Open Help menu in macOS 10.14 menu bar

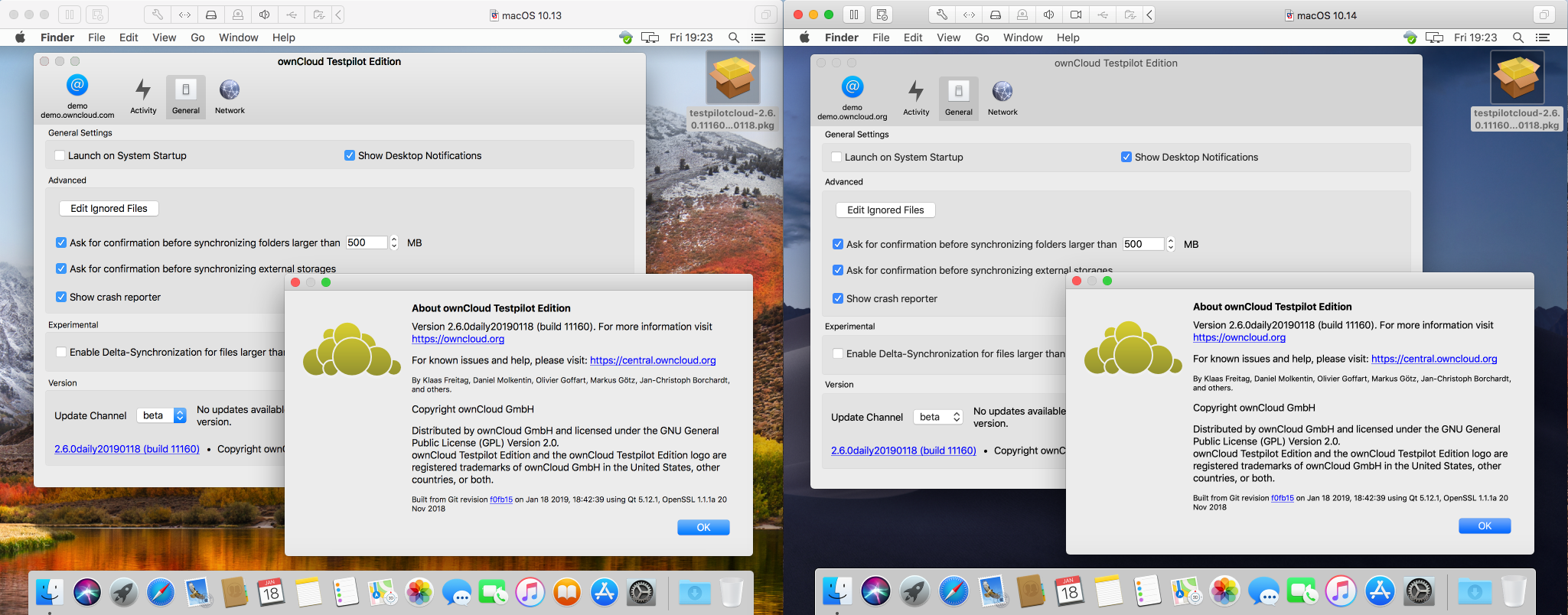click(x=1068, y=37)
